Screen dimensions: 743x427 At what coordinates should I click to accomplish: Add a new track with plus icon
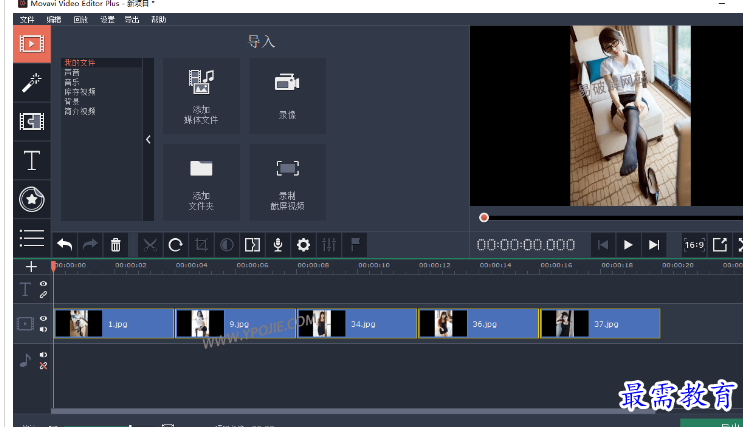(31, 266)
